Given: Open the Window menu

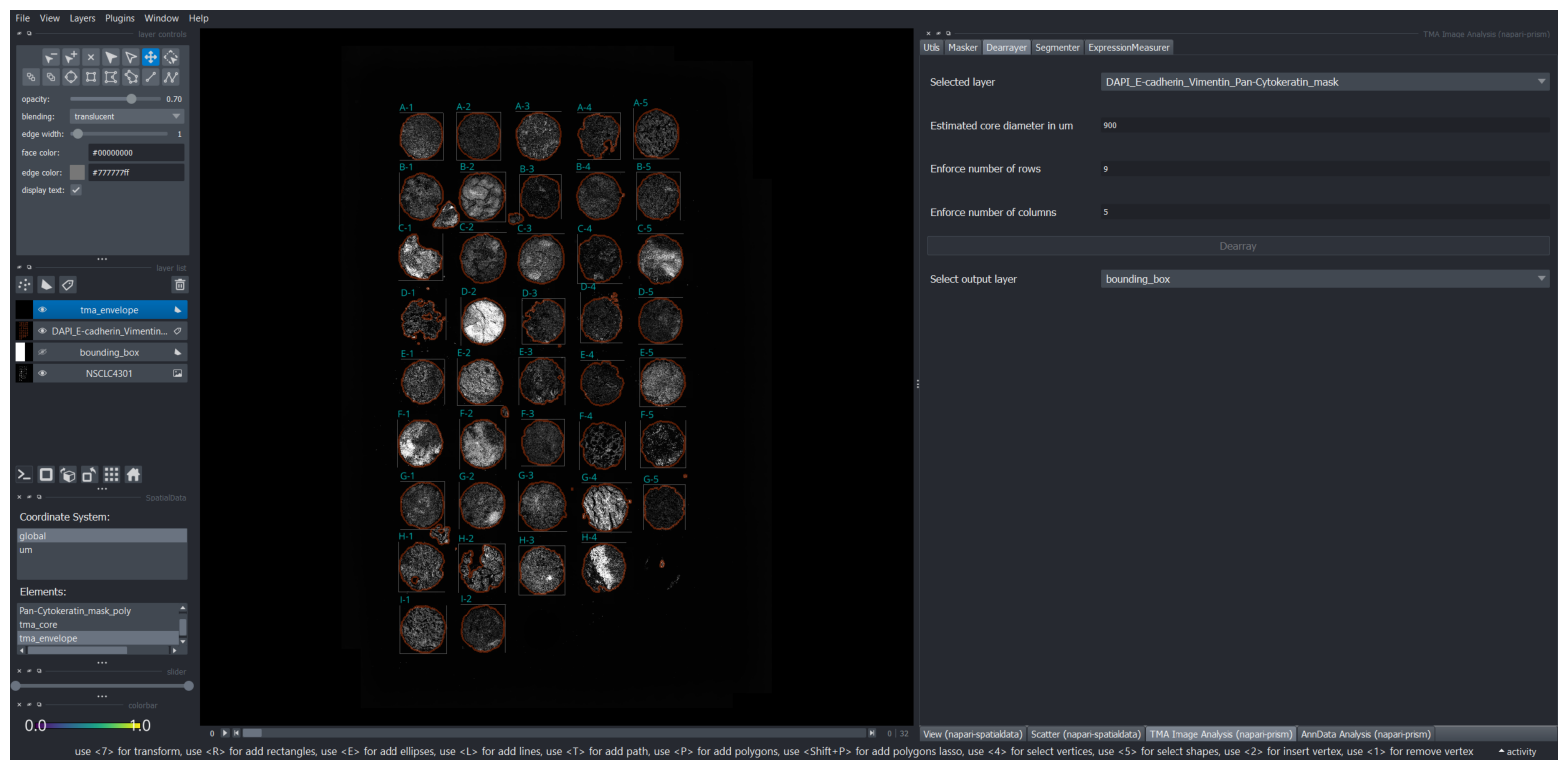Looking at the screenshot, I should (161, 18).
